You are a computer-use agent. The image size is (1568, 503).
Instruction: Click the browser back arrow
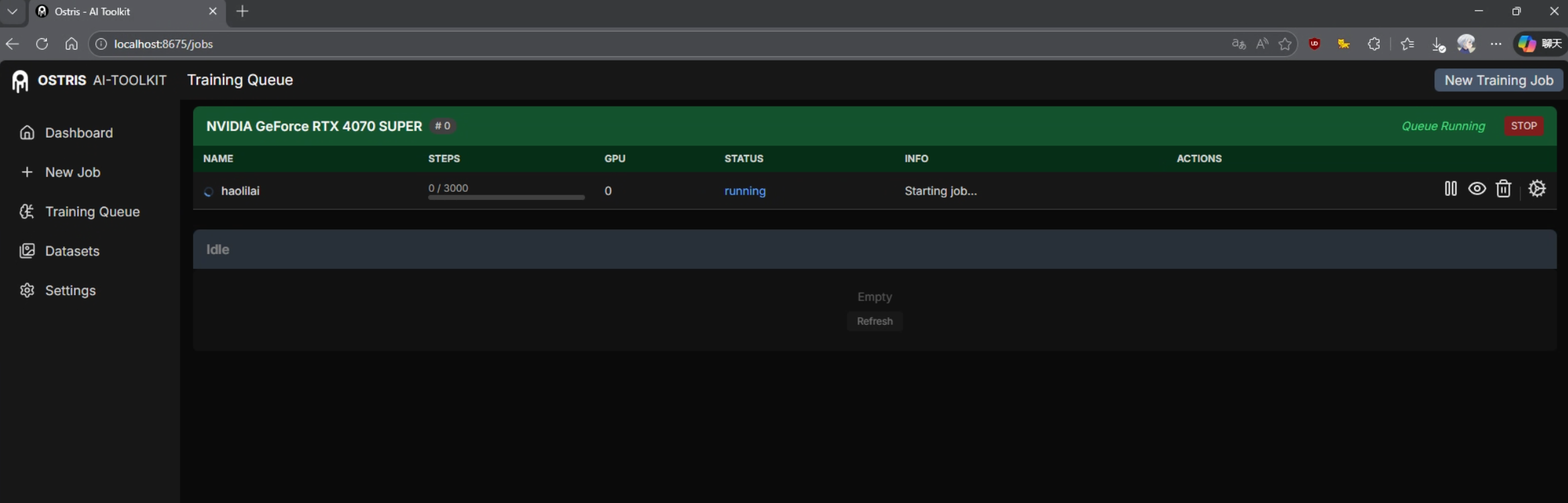[x=12, y=44]
